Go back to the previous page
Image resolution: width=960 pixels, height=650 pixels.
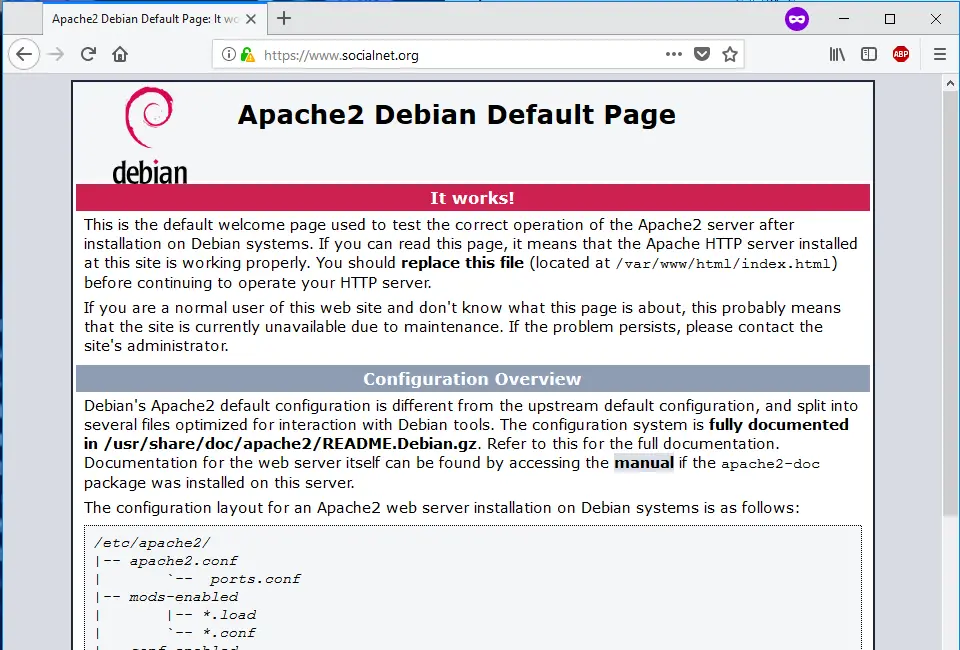(24, 54)
